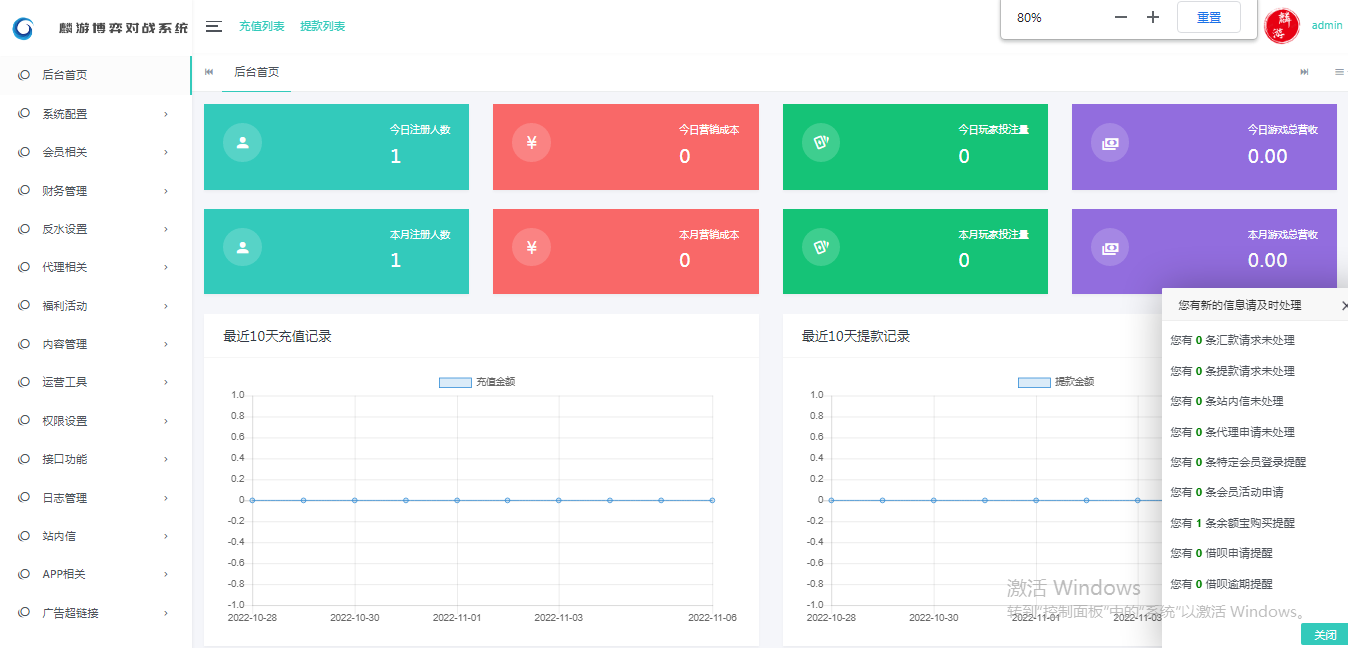Select 后台首页 in the sidebar
Image resolution: width=1348 pixels, height=648 pixels.
click(65, 75)
